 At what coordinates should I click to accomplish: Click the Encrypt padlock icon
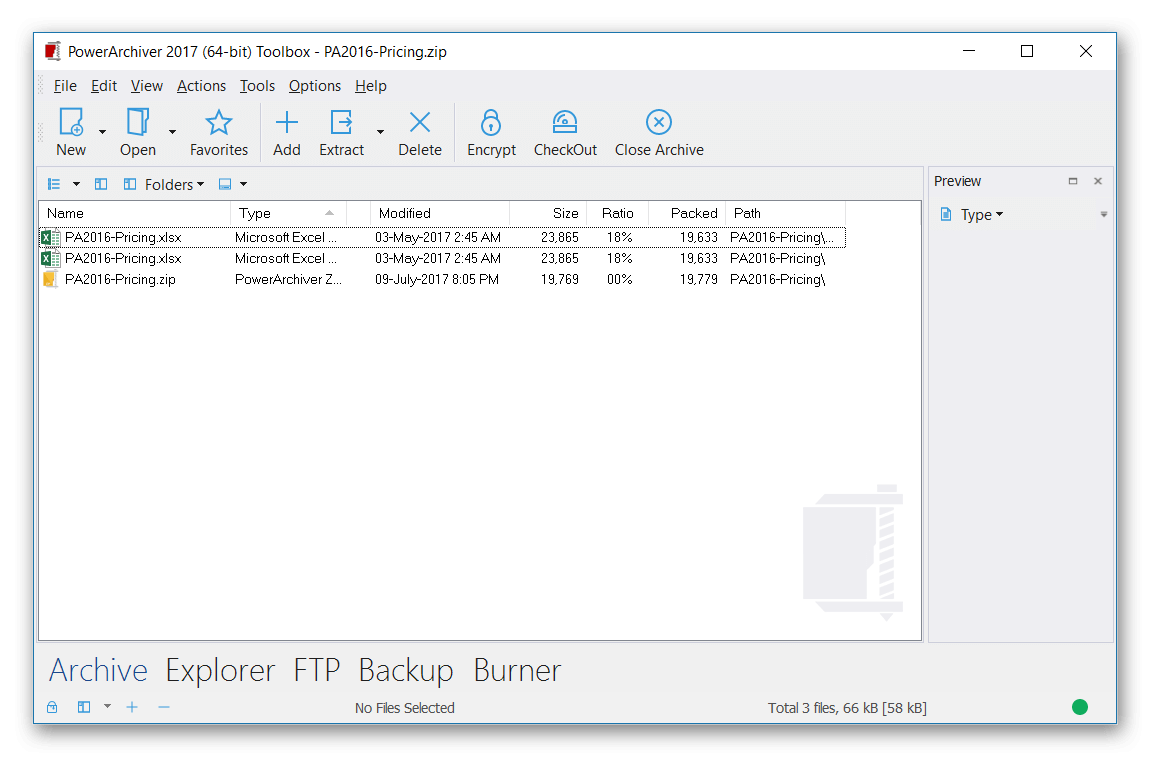[x=491, y=123]
